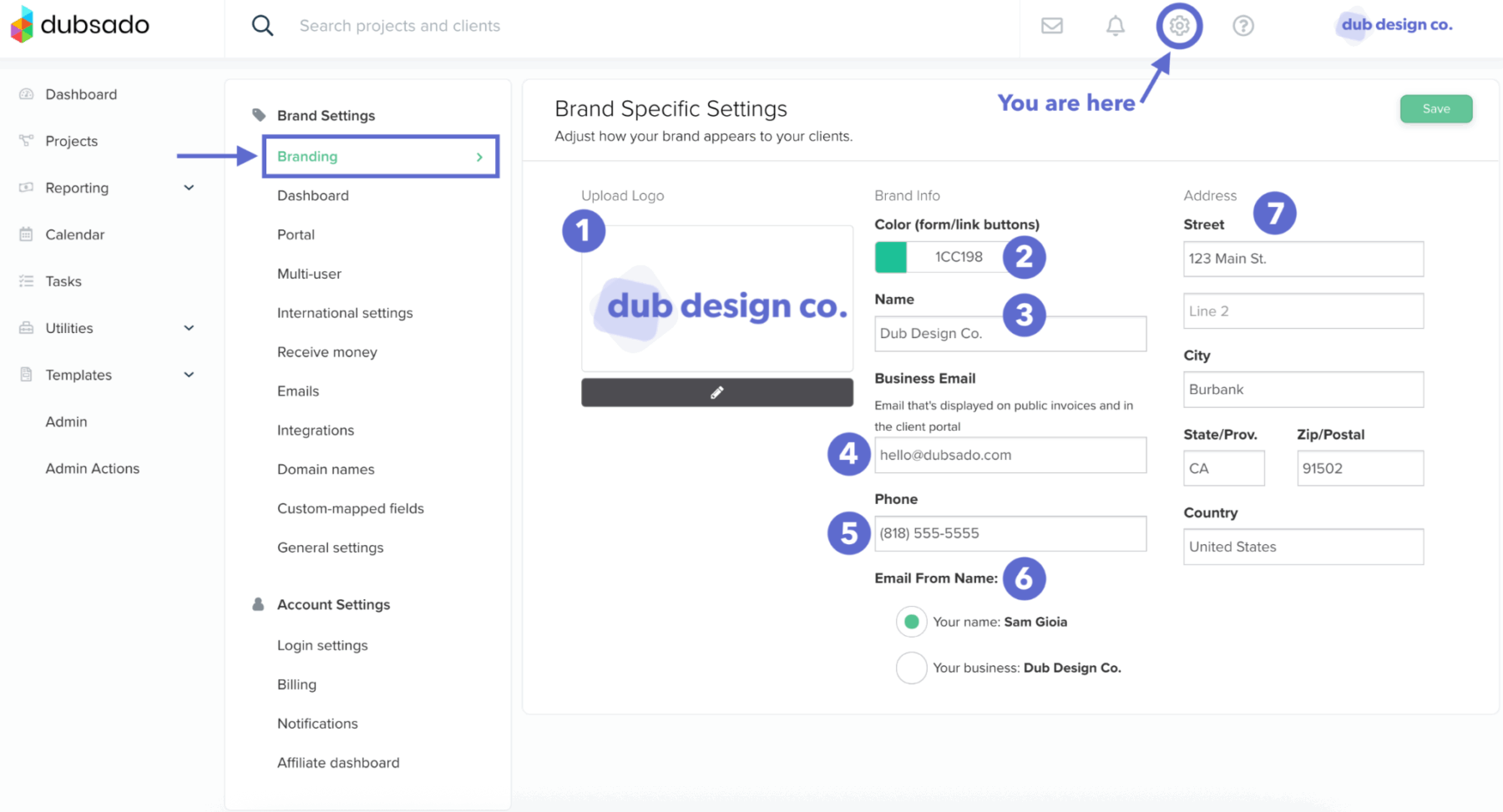Click the dub design co. brand logo in header
Screen dimensions: 1503x812
point(1394,25)
